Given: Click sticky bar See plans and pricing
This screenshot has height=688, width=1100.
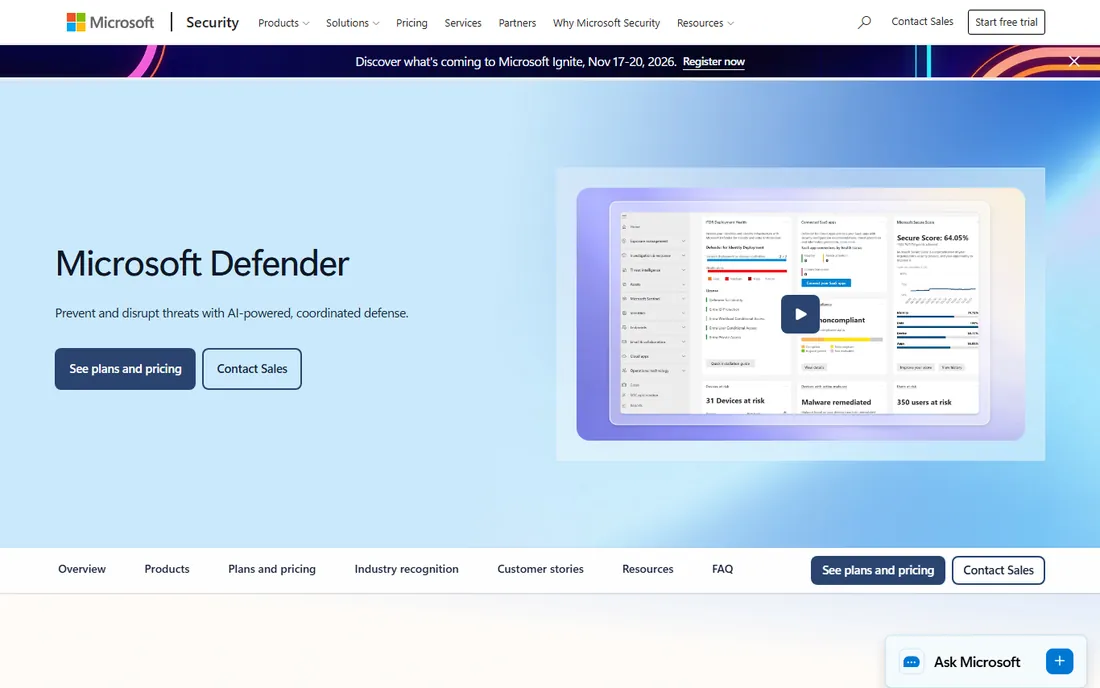Looking at the screenshot, I should tap(878, 570).
